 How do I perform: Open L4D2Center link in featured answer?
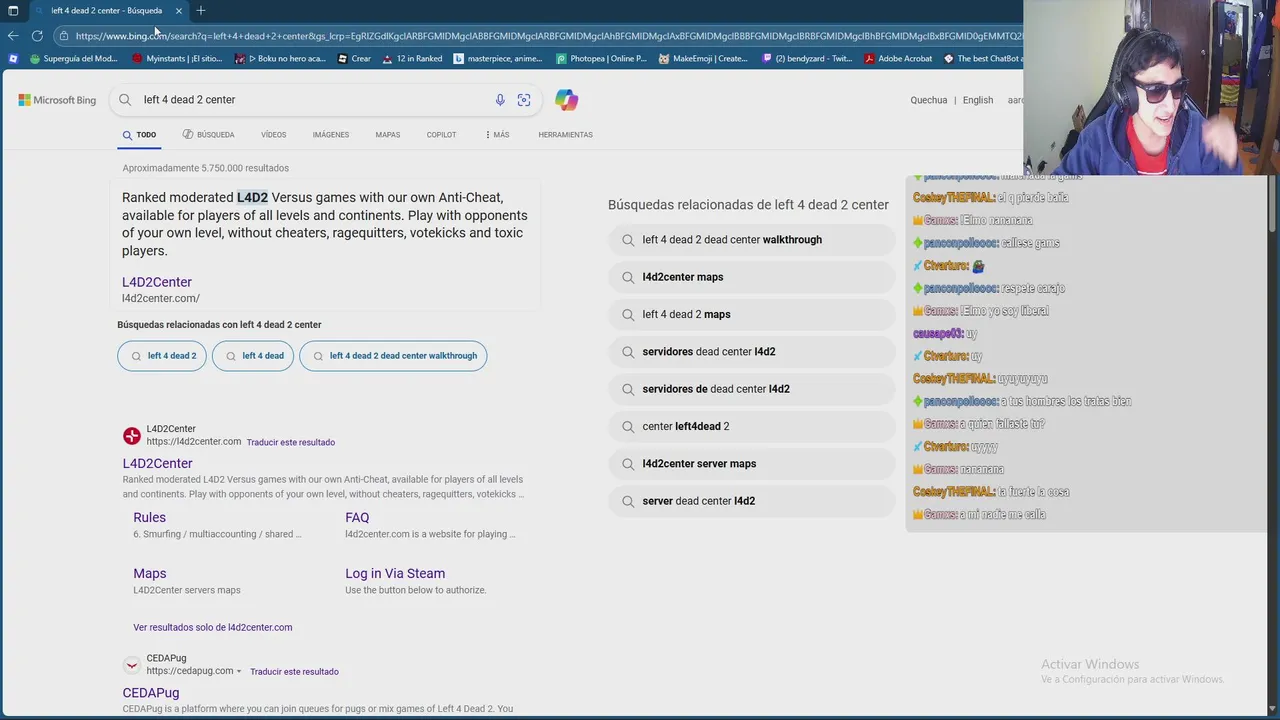click(x=157, y=282)
